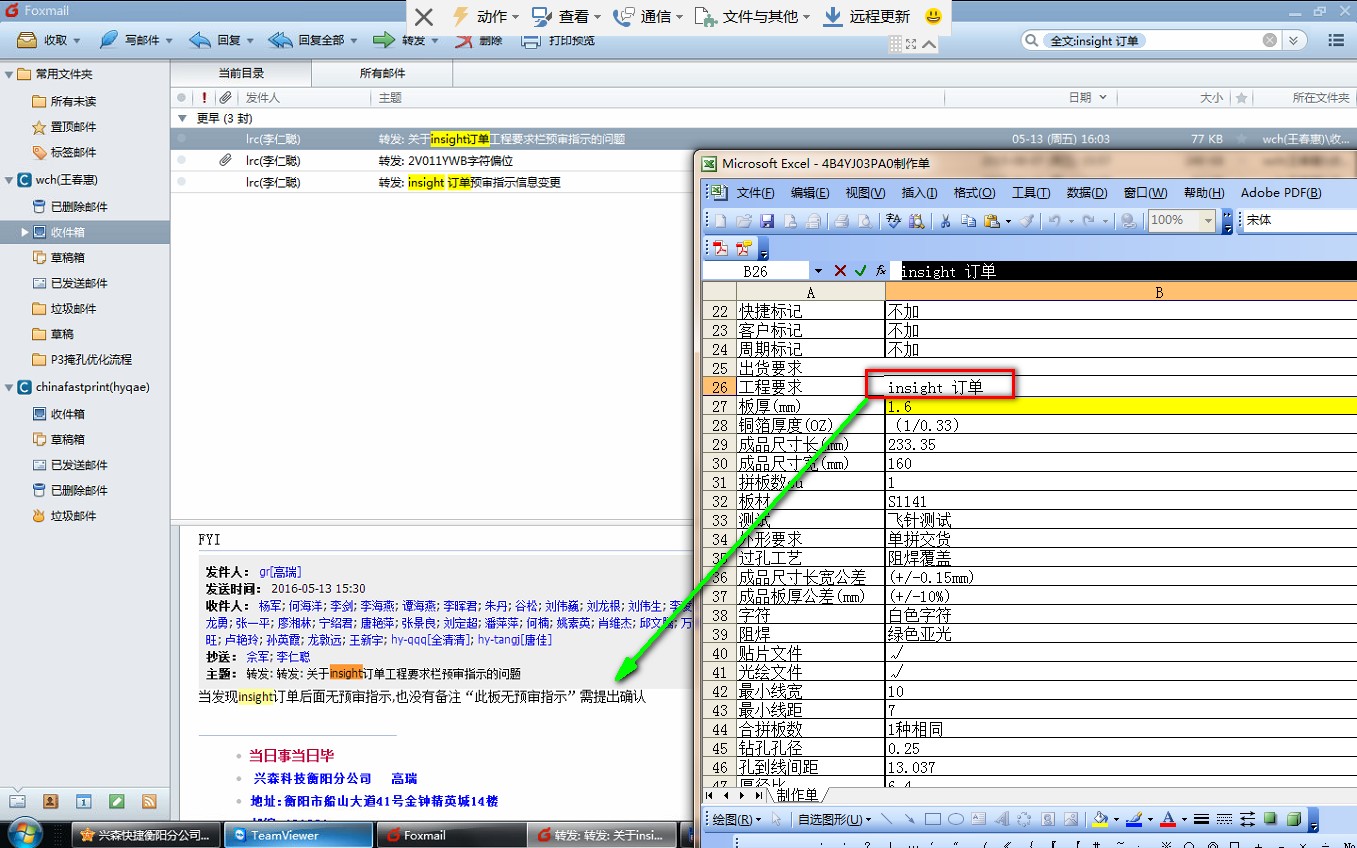
Task: Click the Excel Cut scissors icon
Action: click(944, 221)
